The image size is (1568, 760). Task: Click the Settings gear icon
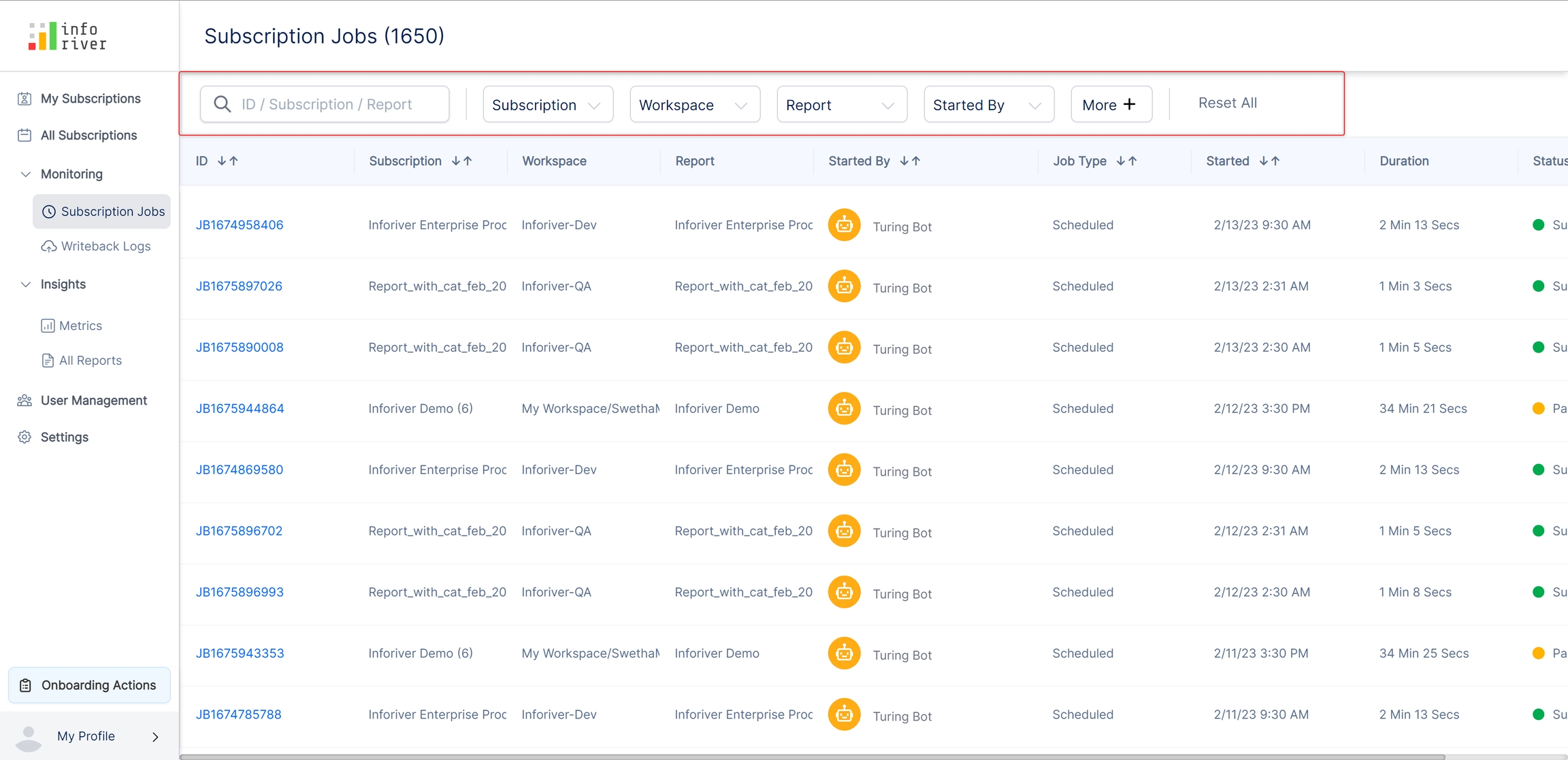point(24,437)
